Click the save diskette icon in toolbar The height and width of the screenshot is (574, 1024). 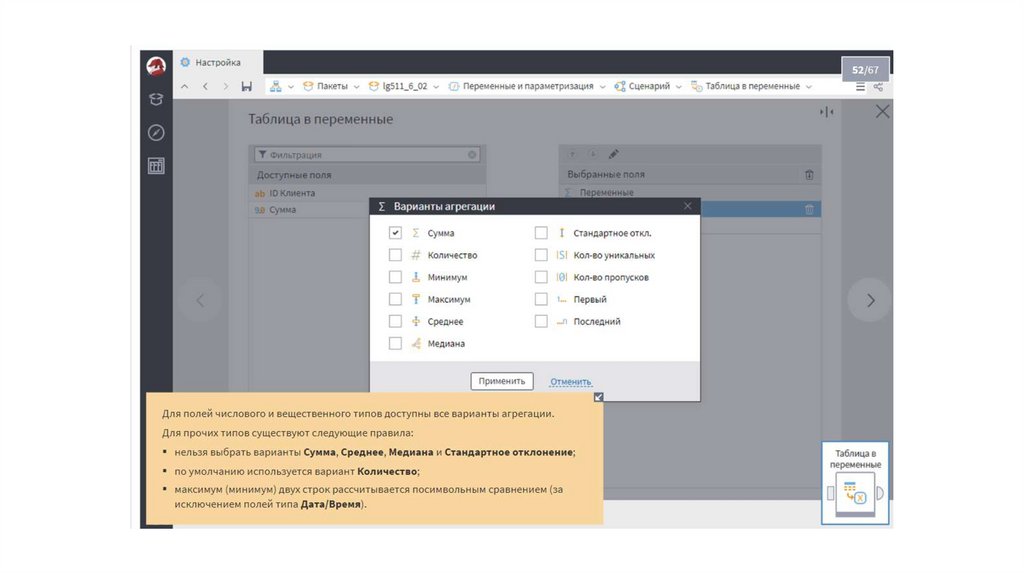tap(247, 87)
